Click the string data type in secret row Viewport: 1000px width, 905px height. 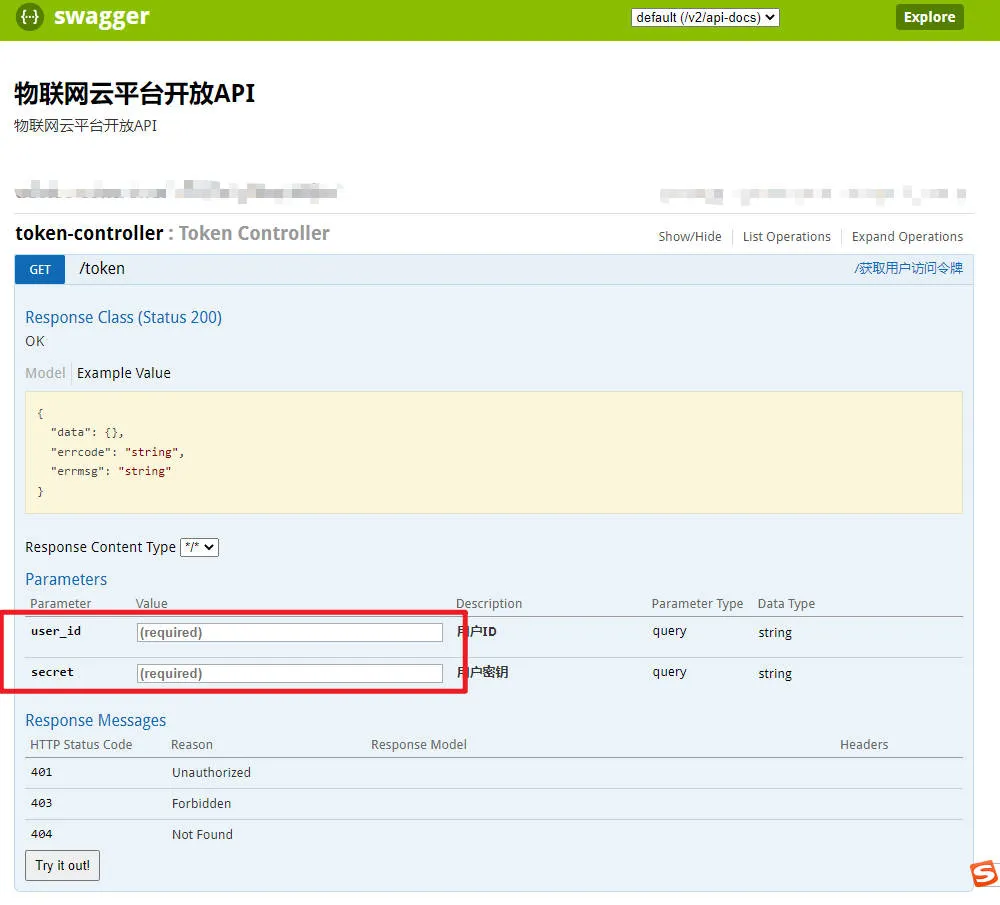[x=775, y=673]
